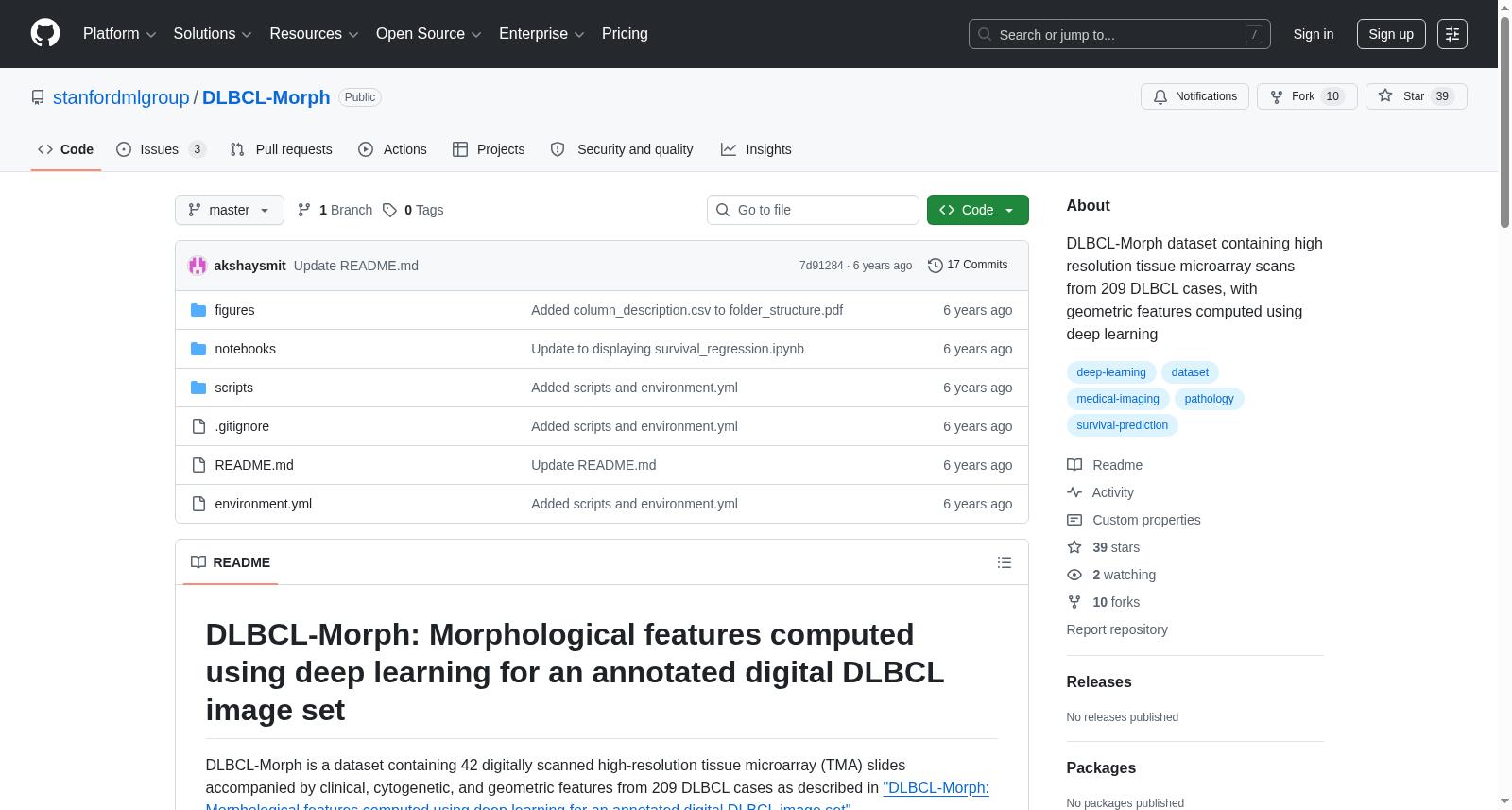This screenshot has height=810, width=1512.
Task: Click the akshaysmit author name link
Action: click(250, 266)
